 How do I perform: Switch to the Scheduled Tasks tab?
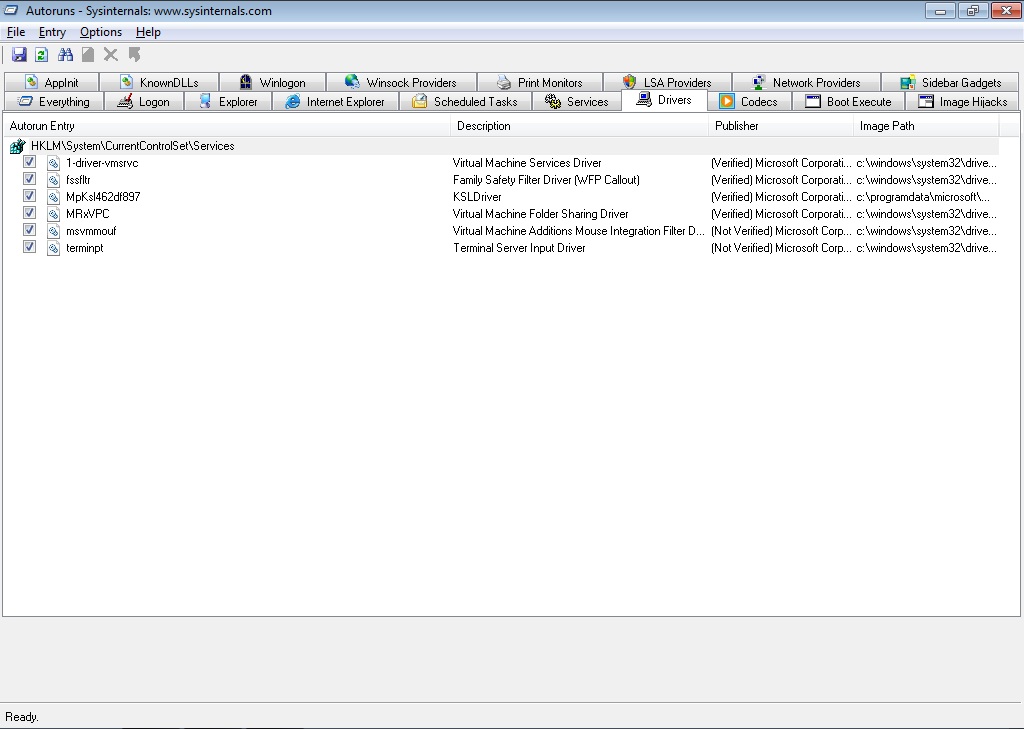[465, 101]
